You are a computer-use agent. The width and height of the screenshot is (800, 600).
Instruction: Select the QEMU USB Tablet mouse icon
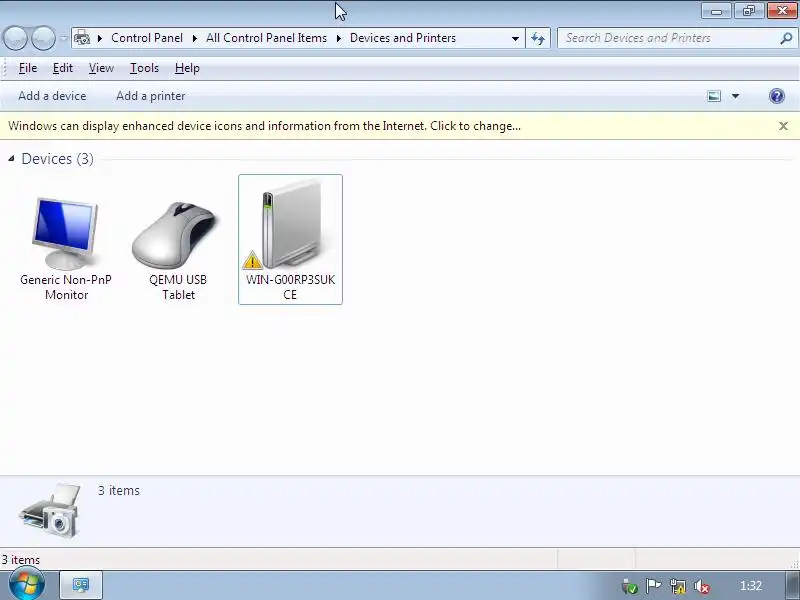point(174,235)
